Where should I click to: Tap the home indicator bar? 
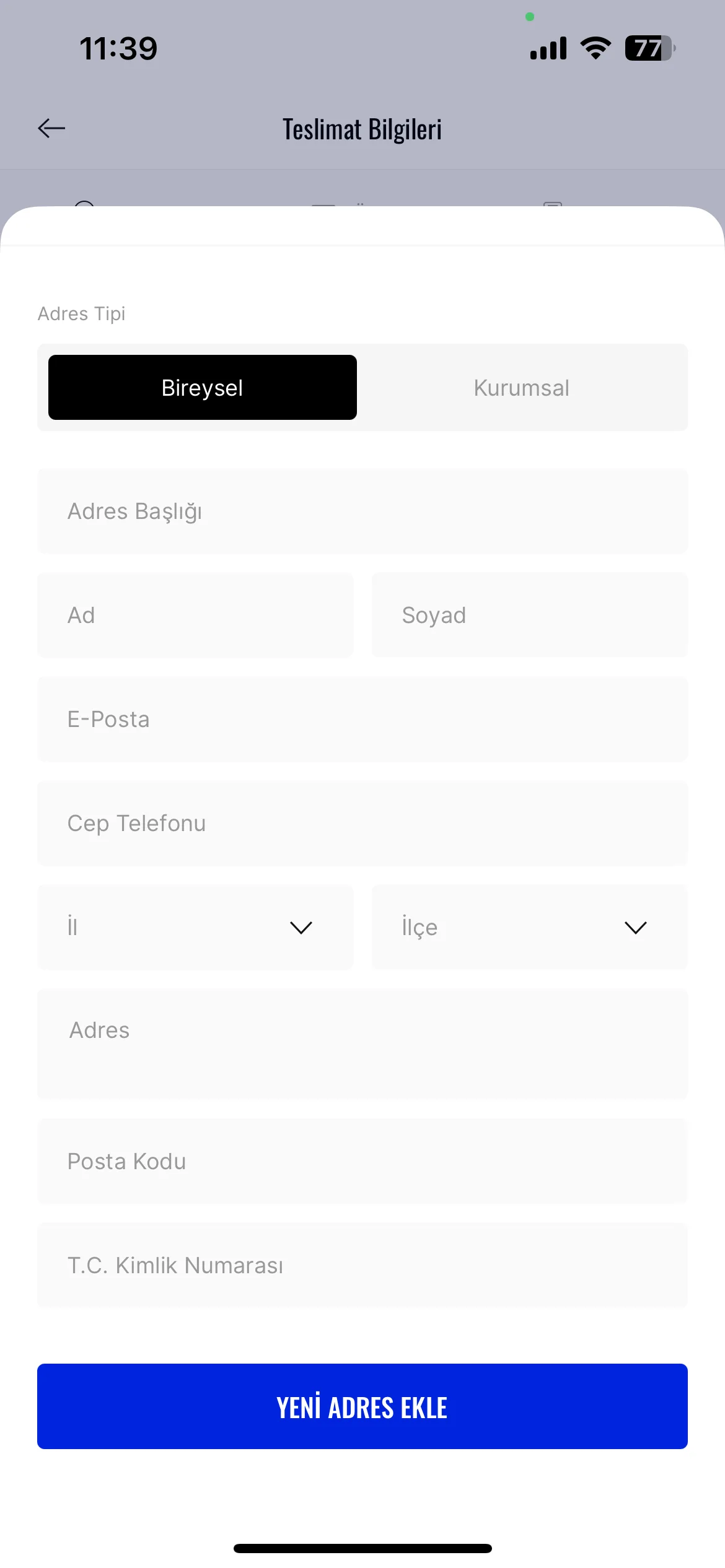click(362, 1548)
